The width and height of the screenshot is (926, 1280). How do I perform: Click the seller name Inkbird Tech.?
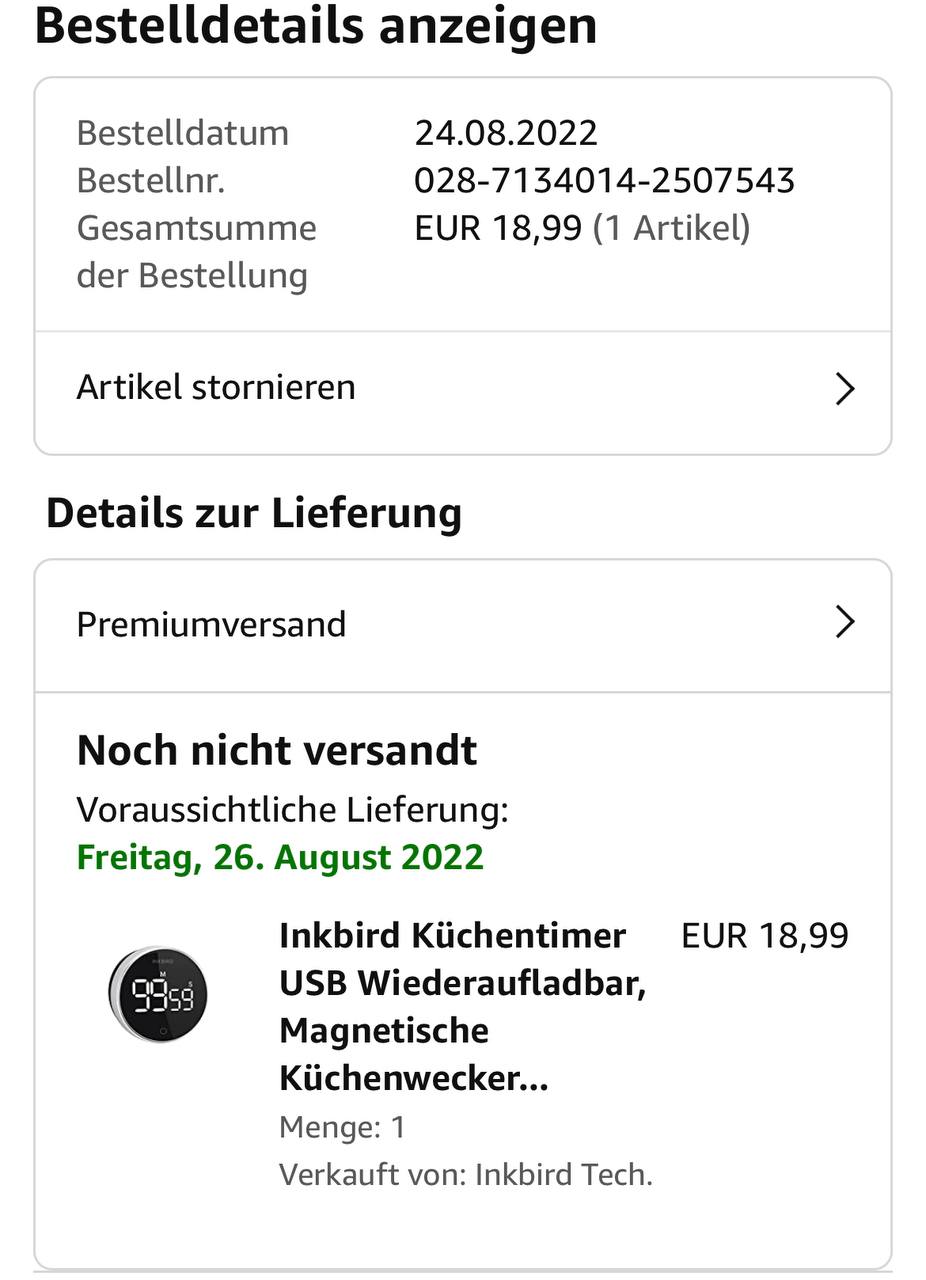pyautogui.click(x=563, y=1174)
